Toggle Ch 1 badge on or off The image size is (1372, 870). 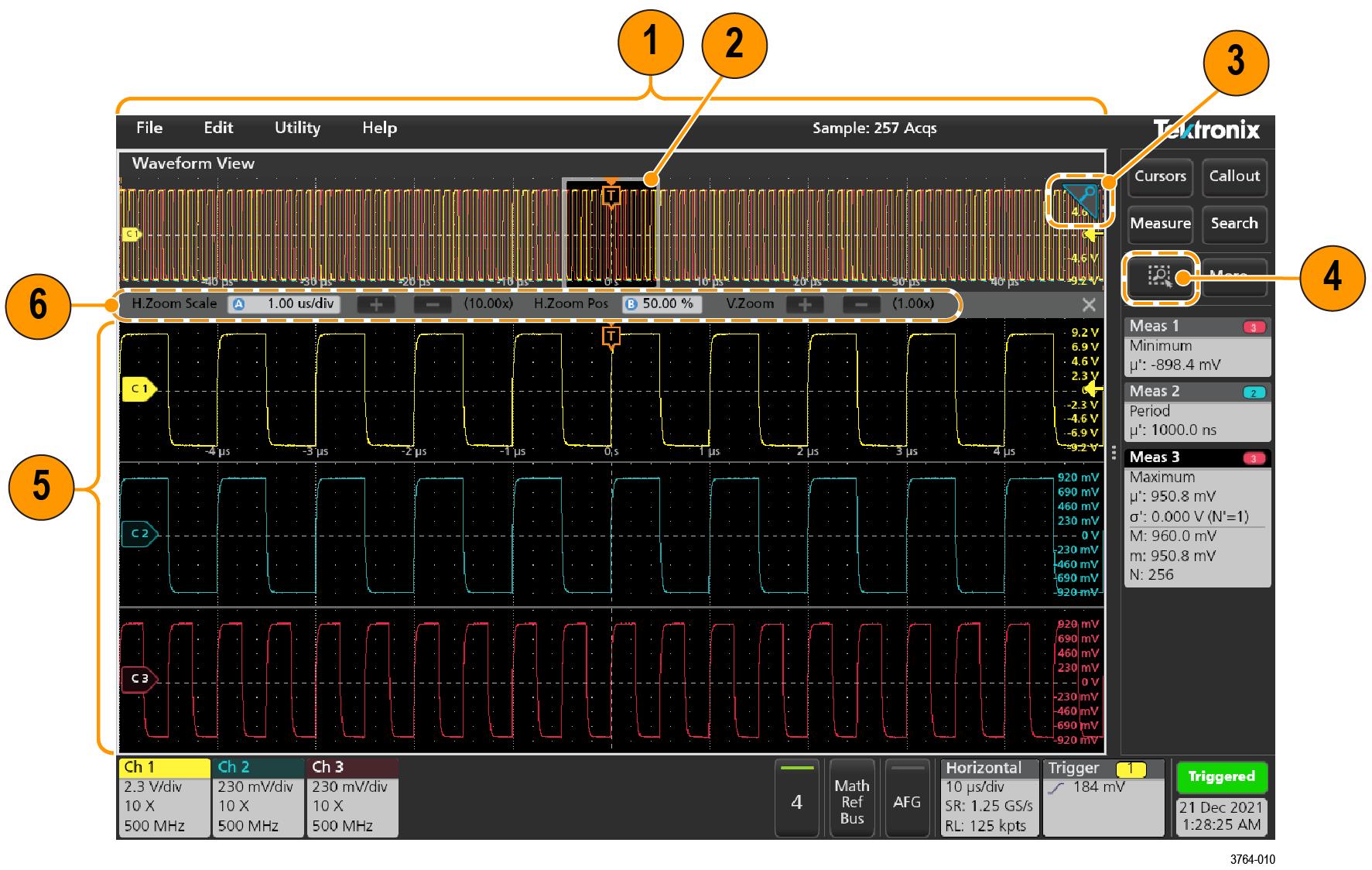point(163,798)
